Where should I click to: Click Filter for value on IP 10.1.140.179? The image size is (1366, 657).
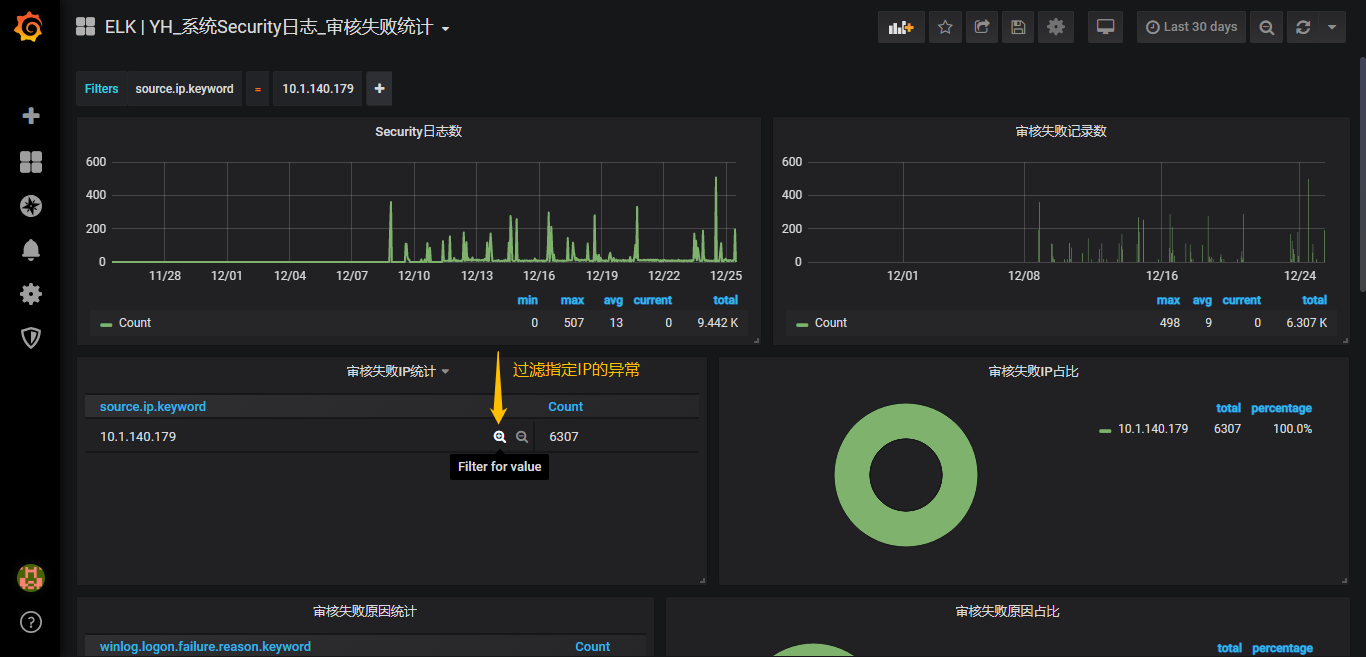coord(499,436)
